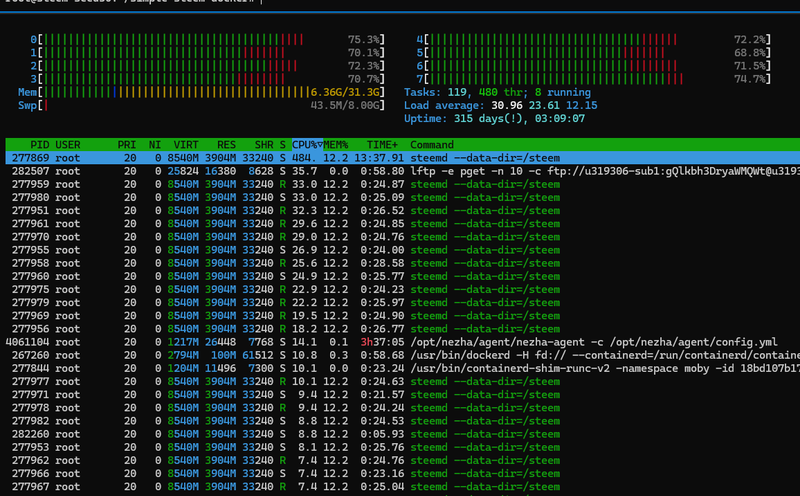Image resolution: width=800 pixels, height=496 pixels.
Task: Click the SHR column header
Action: click(262, 144)
